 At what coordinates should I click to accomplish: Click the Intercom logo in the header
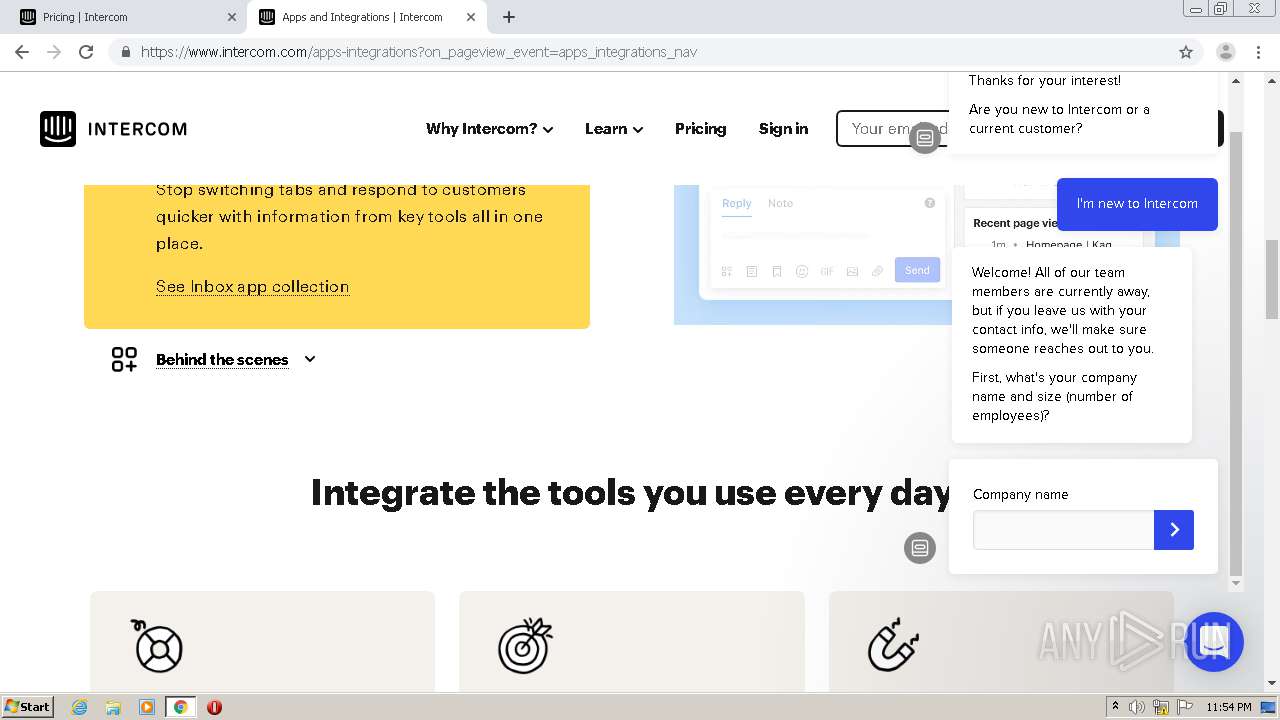[x=113, y=129]
